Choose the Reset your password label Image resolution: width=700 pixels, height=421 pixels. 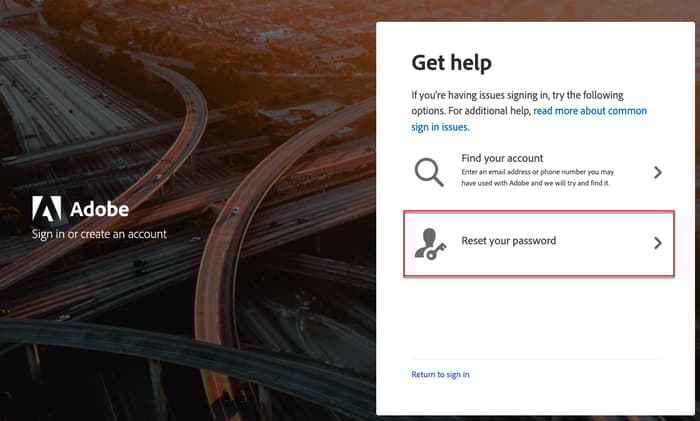tap(508, 241)
